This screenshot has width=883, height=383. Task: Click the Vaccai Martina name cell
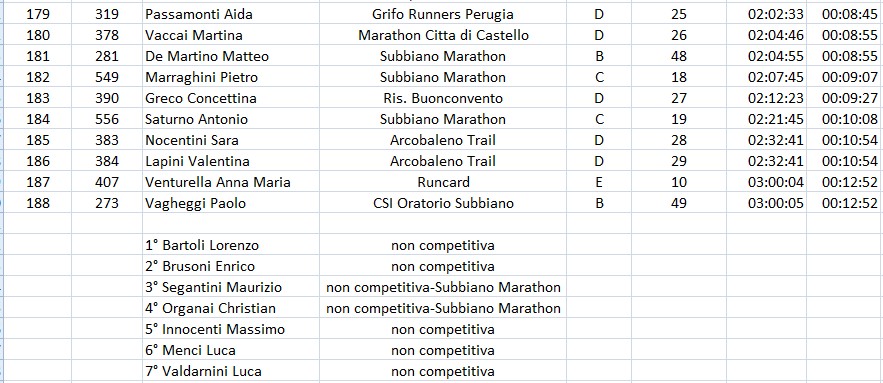231,35
